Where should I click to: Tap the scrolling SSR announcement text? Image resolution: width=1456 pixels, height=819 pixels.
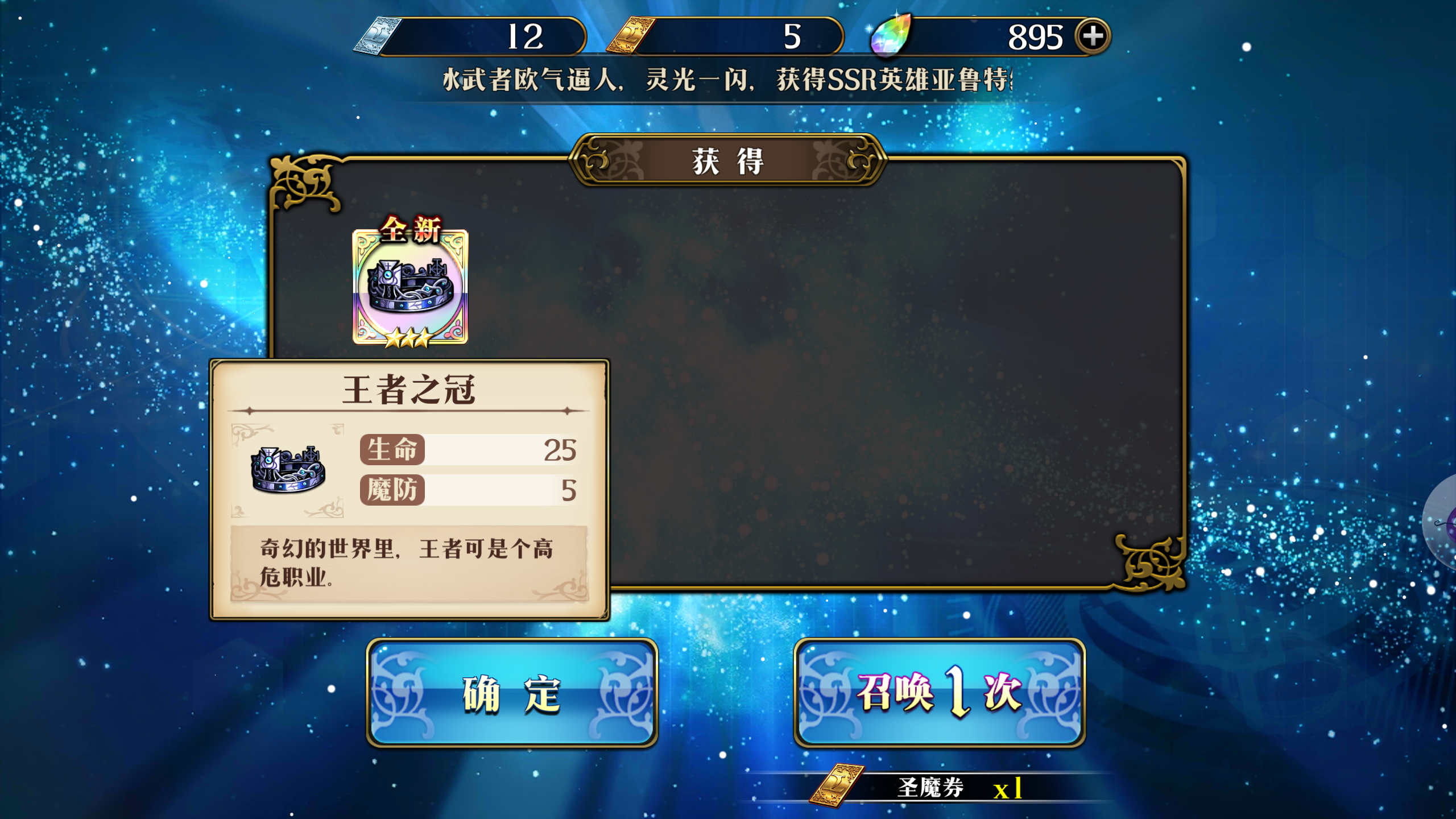pos(727,80)
